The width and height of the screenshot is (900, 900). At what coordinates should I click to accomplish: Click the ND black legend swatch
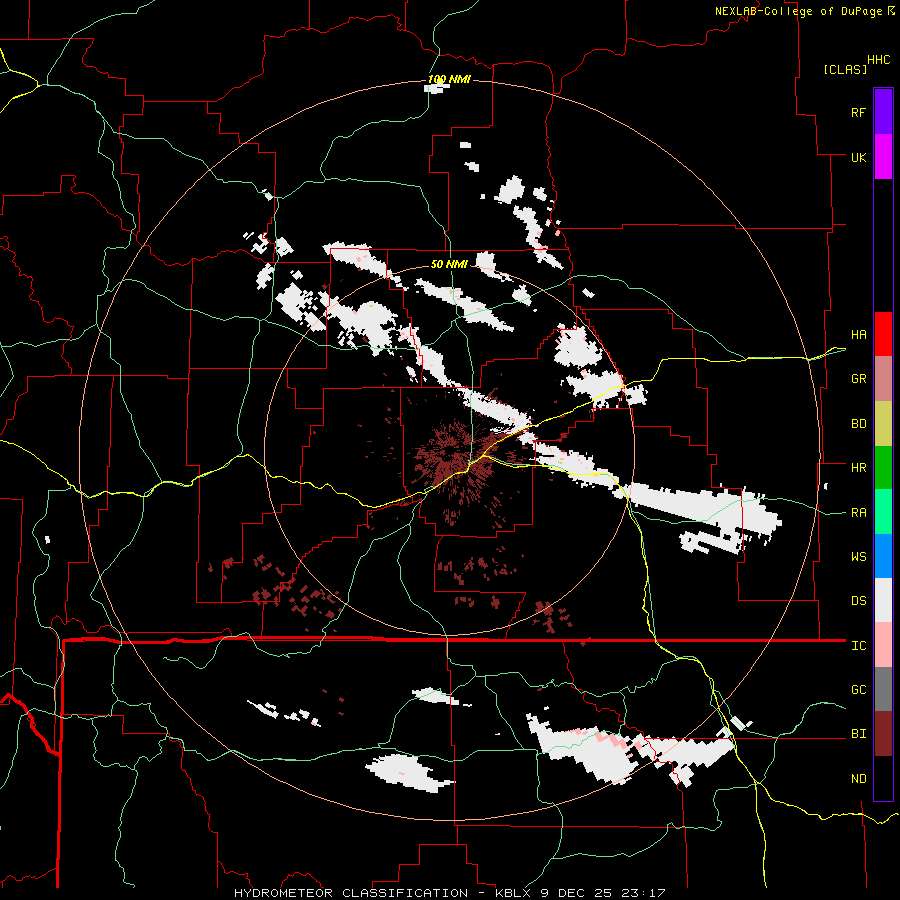[883, 778]
